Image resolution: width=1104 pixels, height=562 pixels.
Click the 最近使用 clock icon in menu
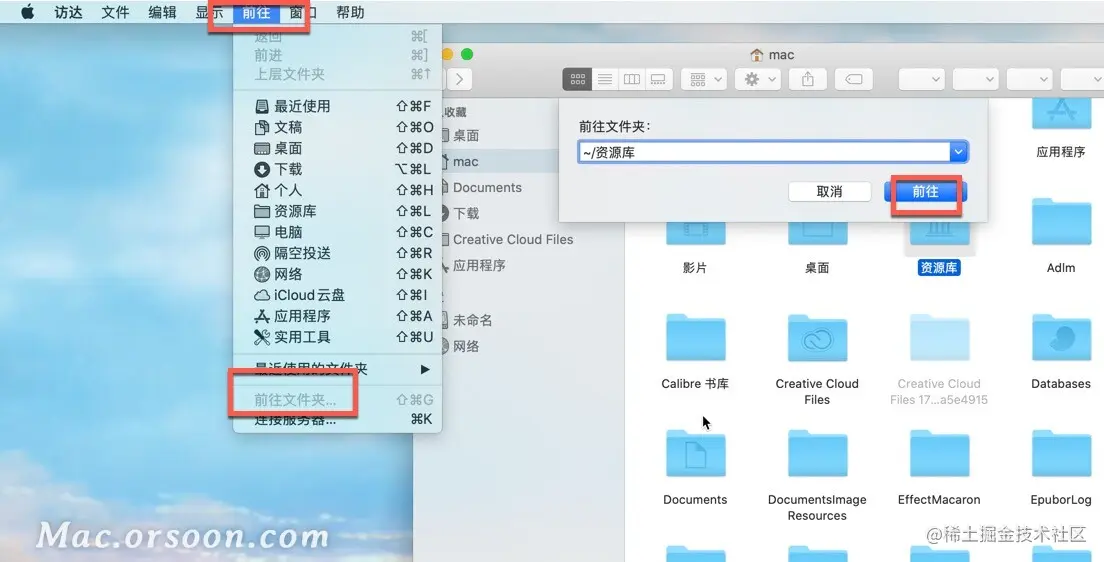tap(262, 106)
